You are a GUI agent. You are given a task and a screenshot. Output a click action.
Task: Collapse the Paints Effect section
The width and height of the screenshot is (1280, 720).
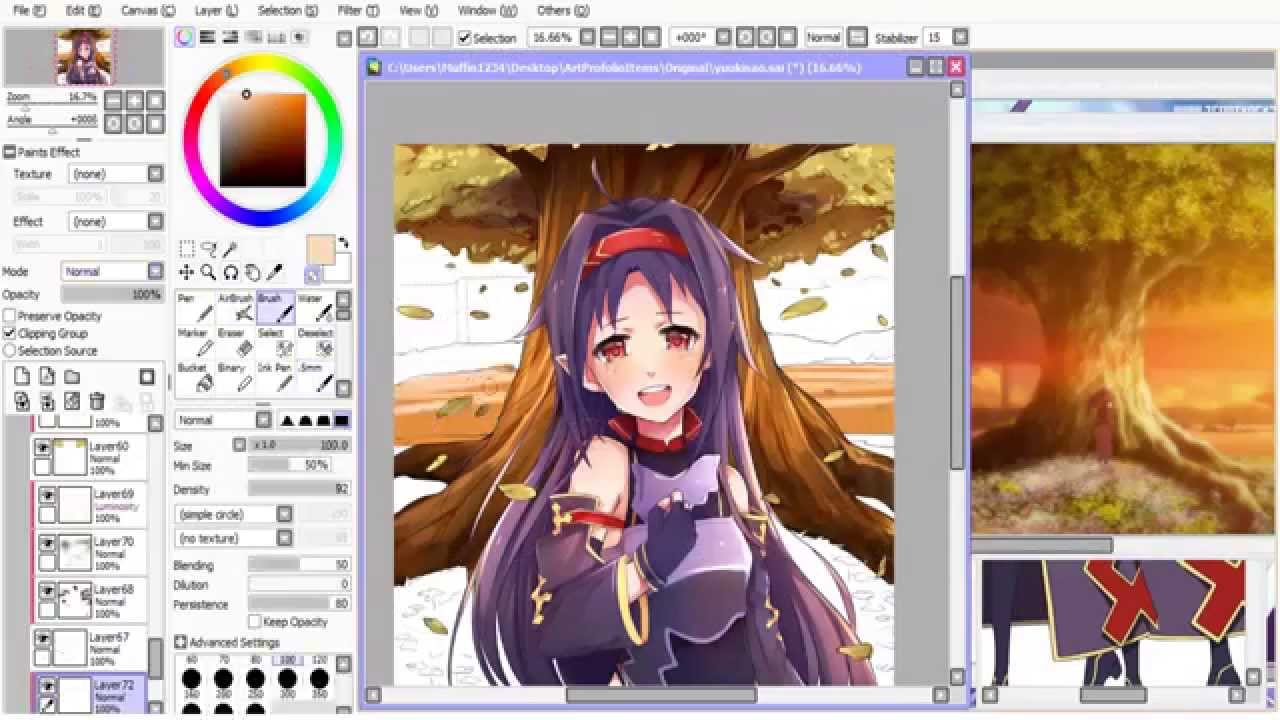pyautogui.click(x=9, y=152)
